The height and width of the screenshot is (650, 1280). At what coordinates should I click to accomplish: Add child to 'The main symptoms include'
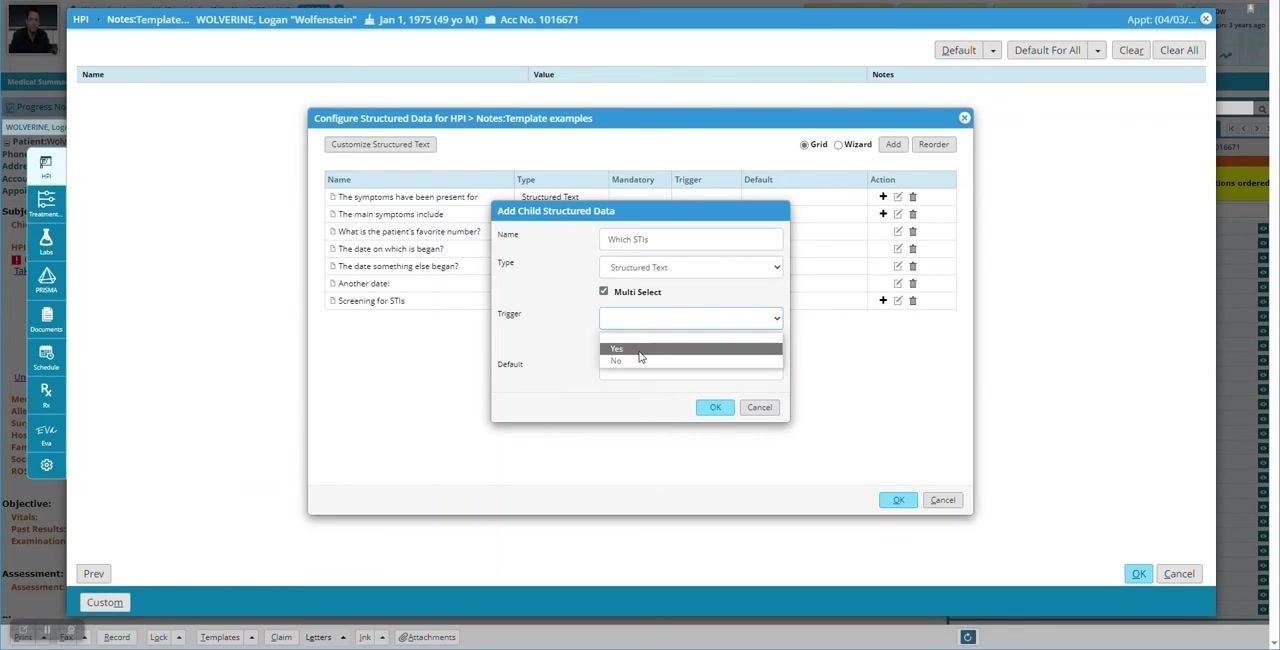[x=883, y=214]
